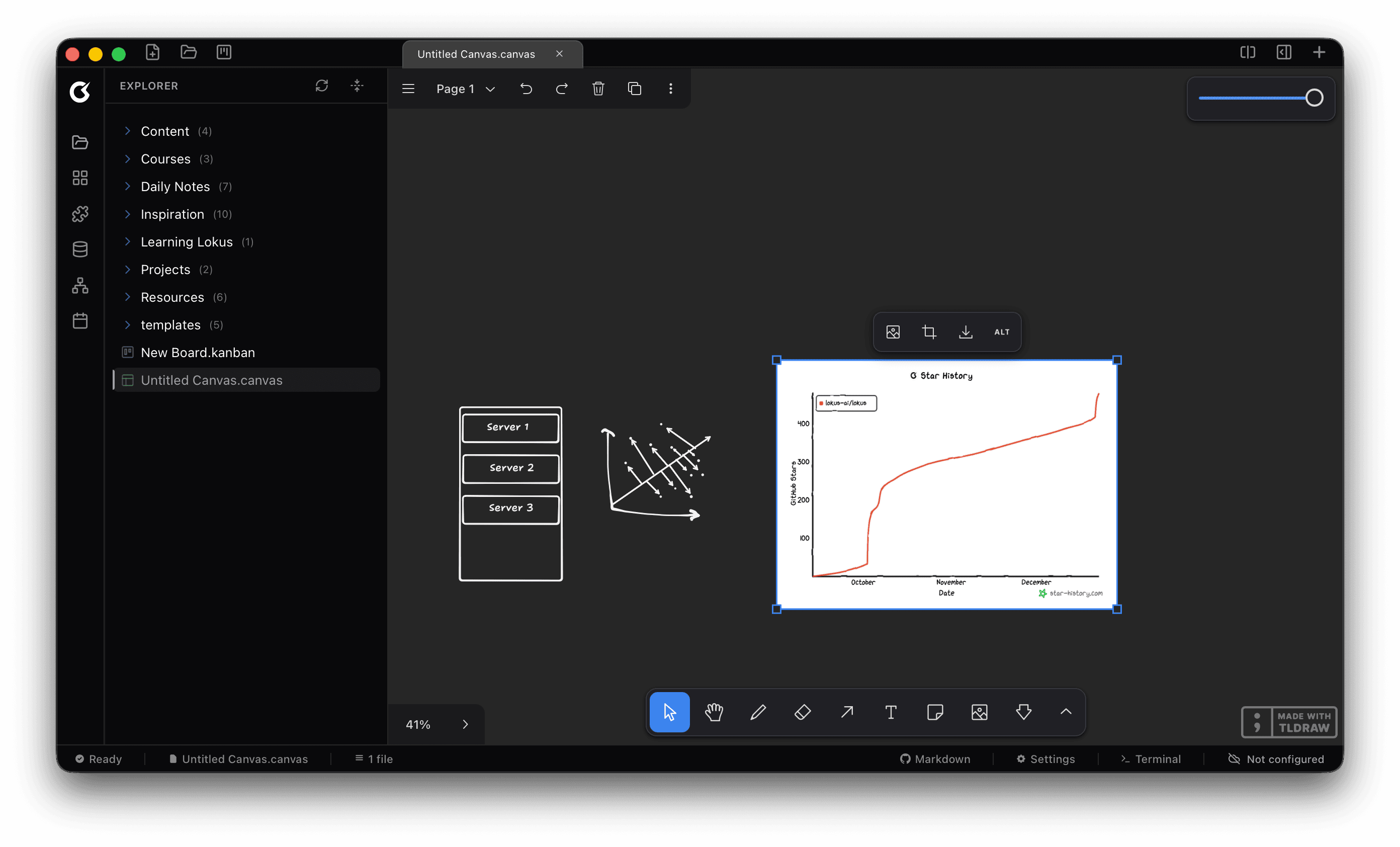1400x847 pixels.
Task: Select the arrow tool
Action: (x=847, y=712)
